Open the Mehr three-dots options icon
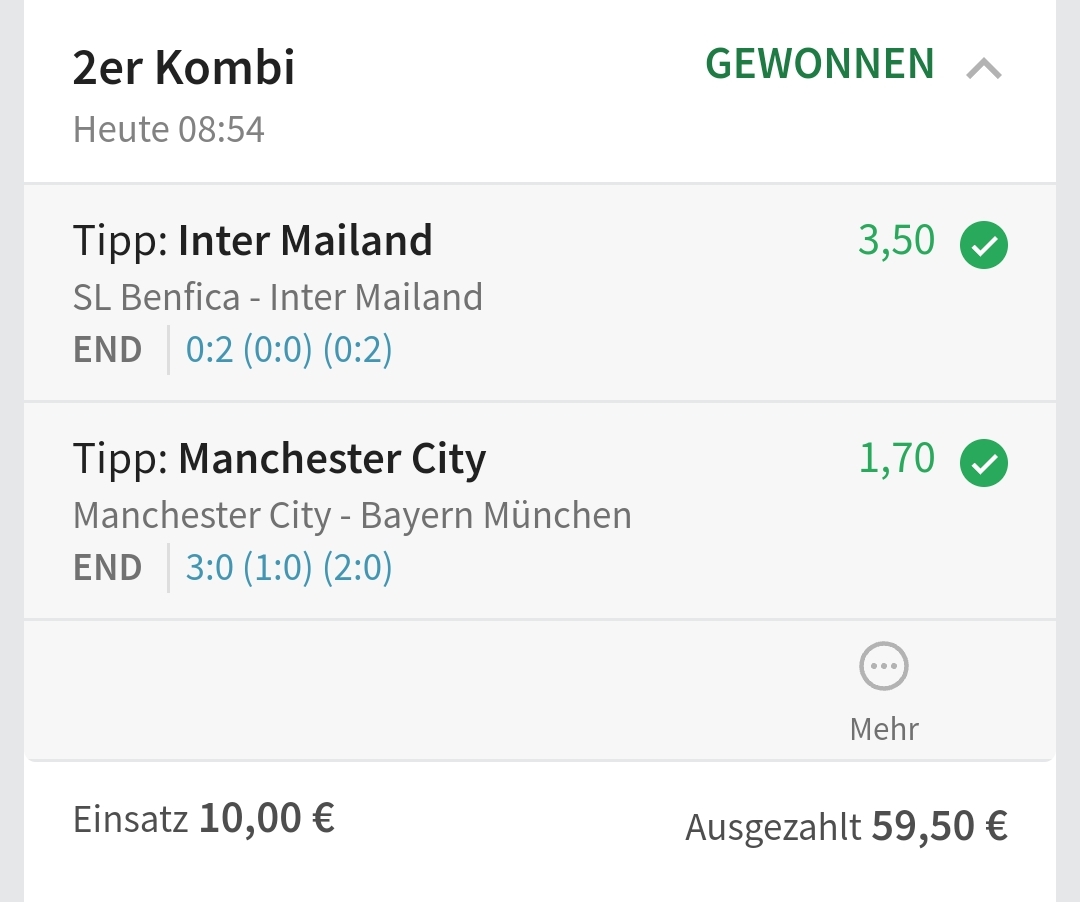The width and height of the screenshot is (1080, 902). (884, 667)
